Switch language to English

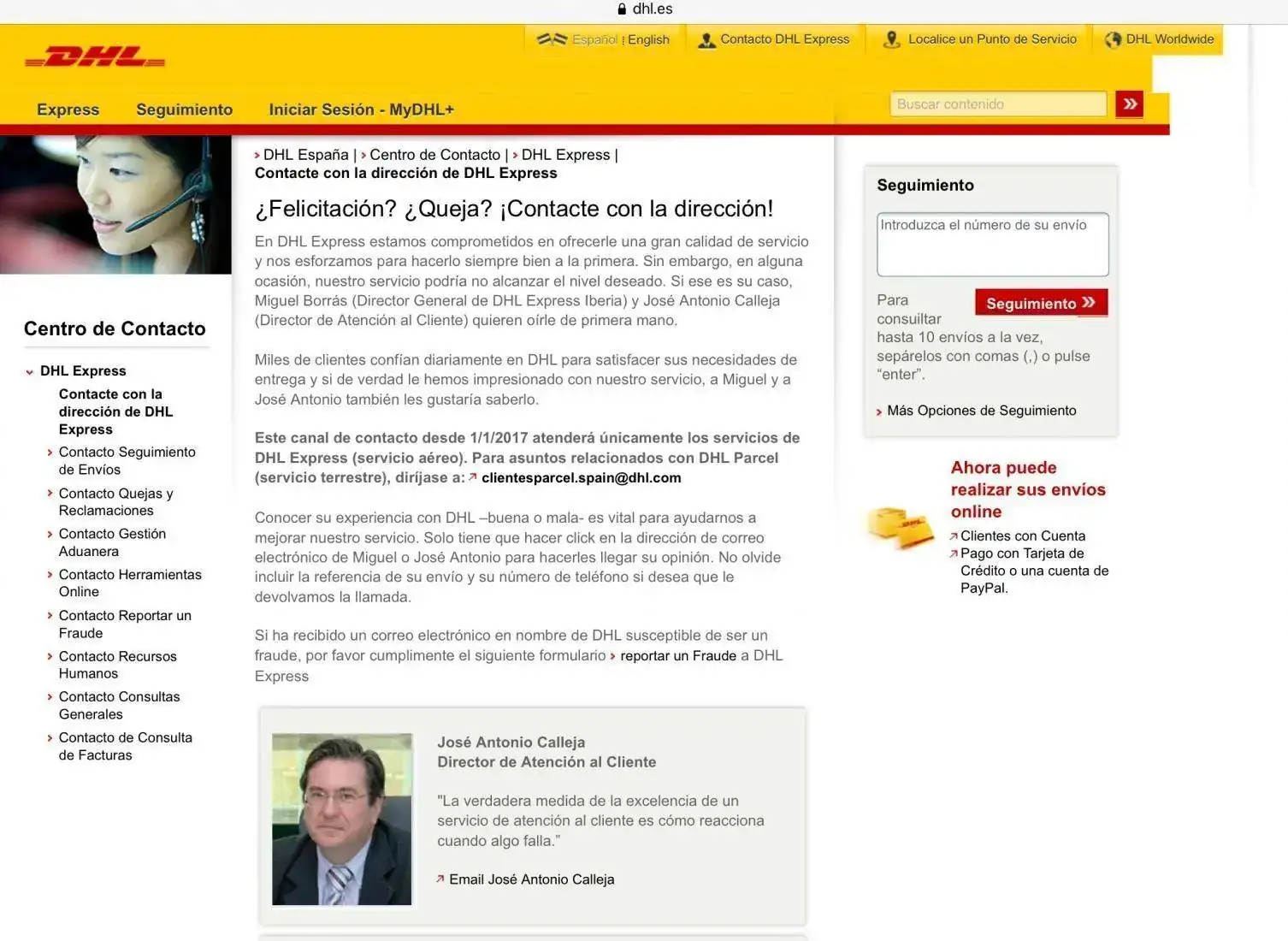[x=648, y=39]
